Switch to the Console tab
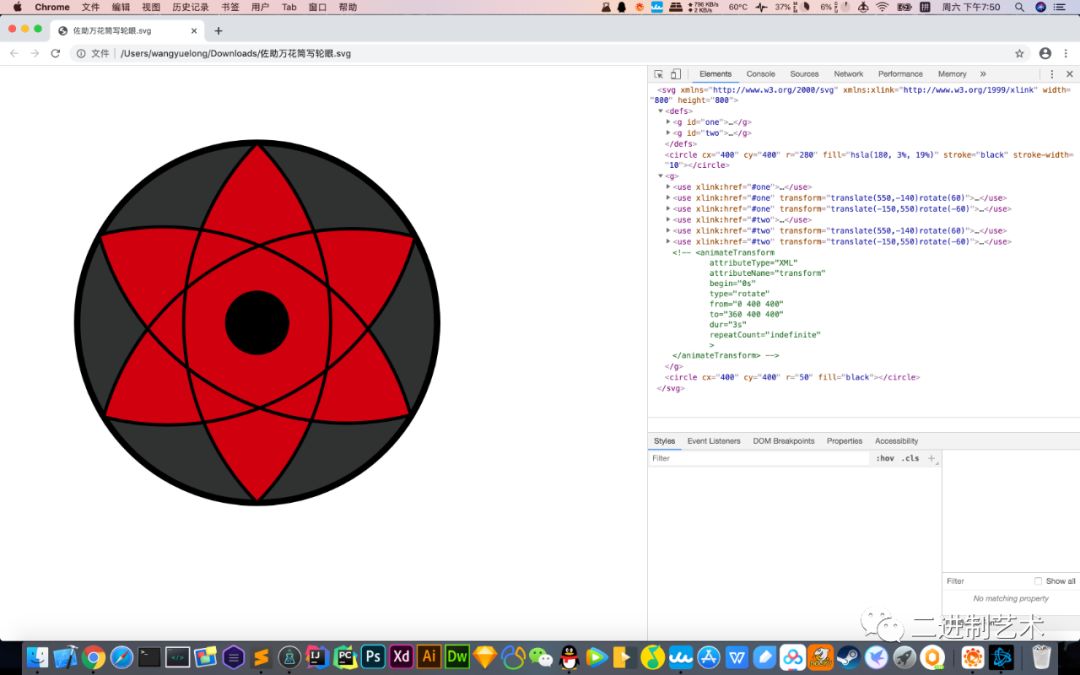 760,74
